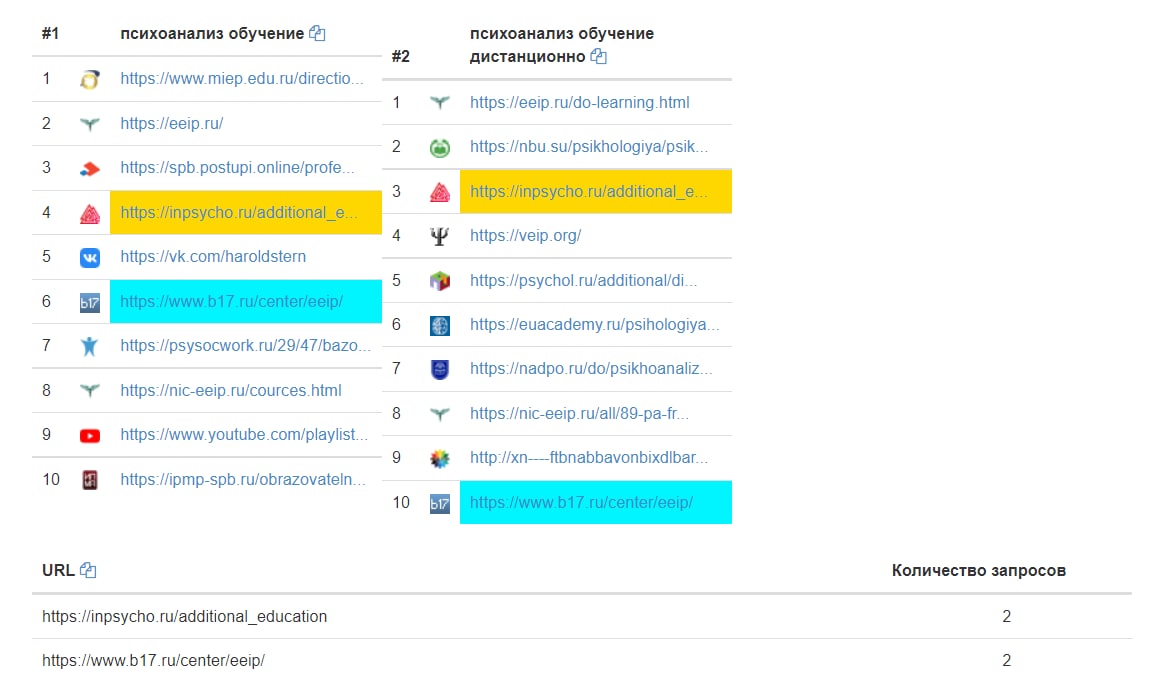Open highlighted inpsycho.ru link in table #1
Viewport: 1157px width, 685px height.
tap(238, 213)
